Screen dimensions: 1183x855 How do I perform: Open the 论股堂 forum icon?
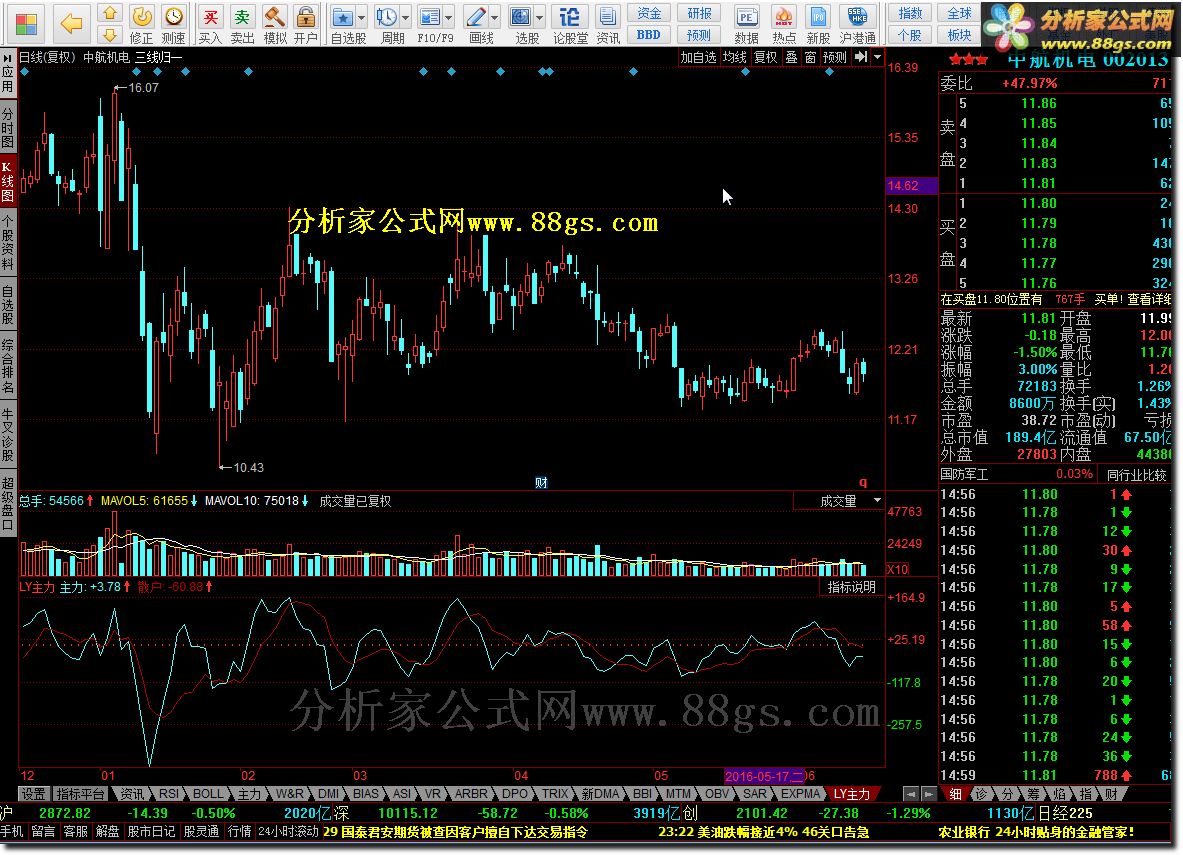point(570,24)
